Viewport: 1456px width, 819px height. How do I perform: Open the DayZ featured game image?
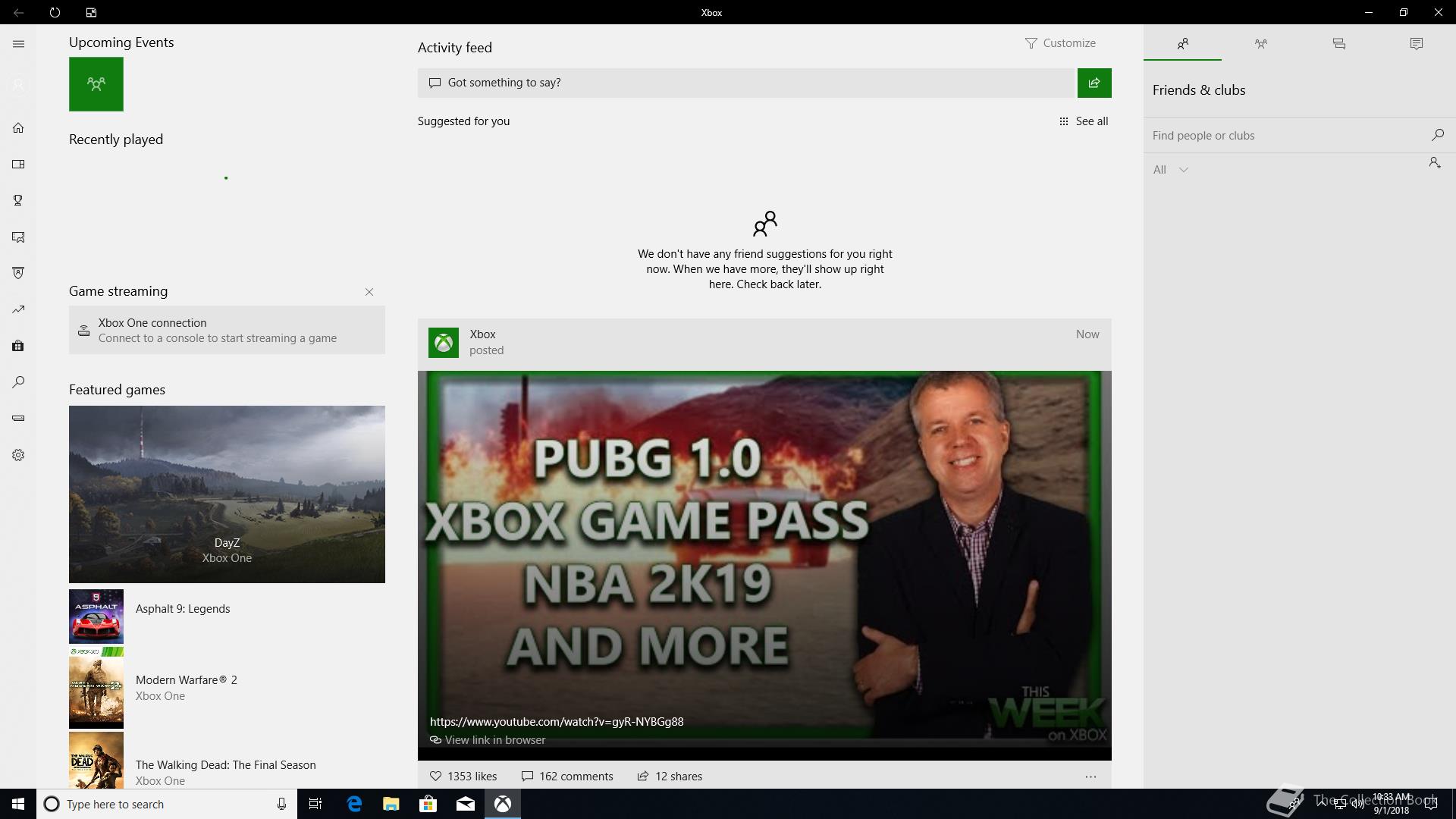(x=227, y=494)
